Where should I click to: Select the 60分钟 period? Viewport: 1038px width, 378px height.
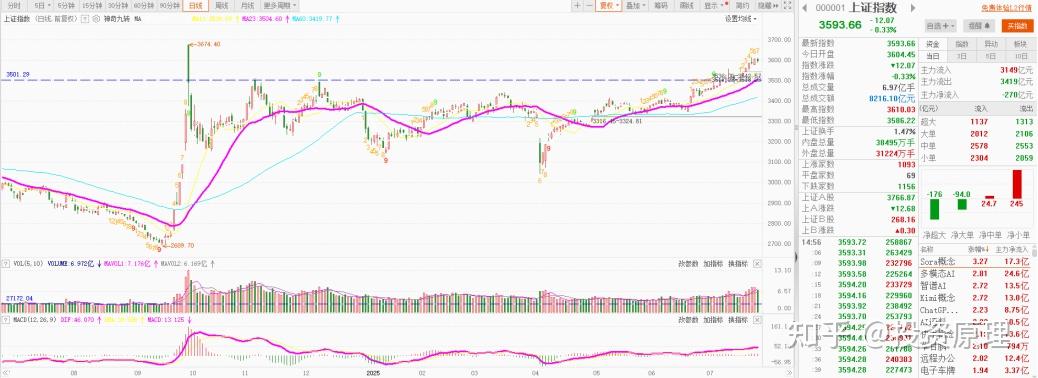point(144,5)
